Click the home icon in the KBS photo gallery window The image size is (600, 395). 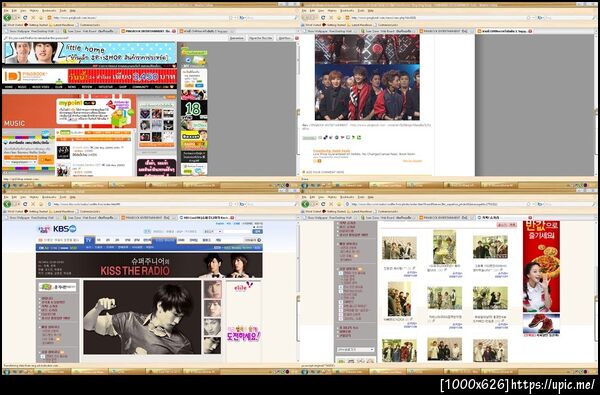[339, 204]
